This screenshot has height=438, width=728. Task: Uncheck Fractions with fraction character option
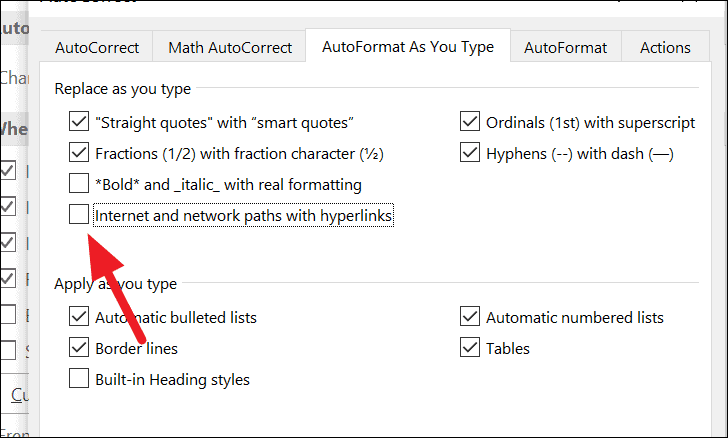coord(80,153)
